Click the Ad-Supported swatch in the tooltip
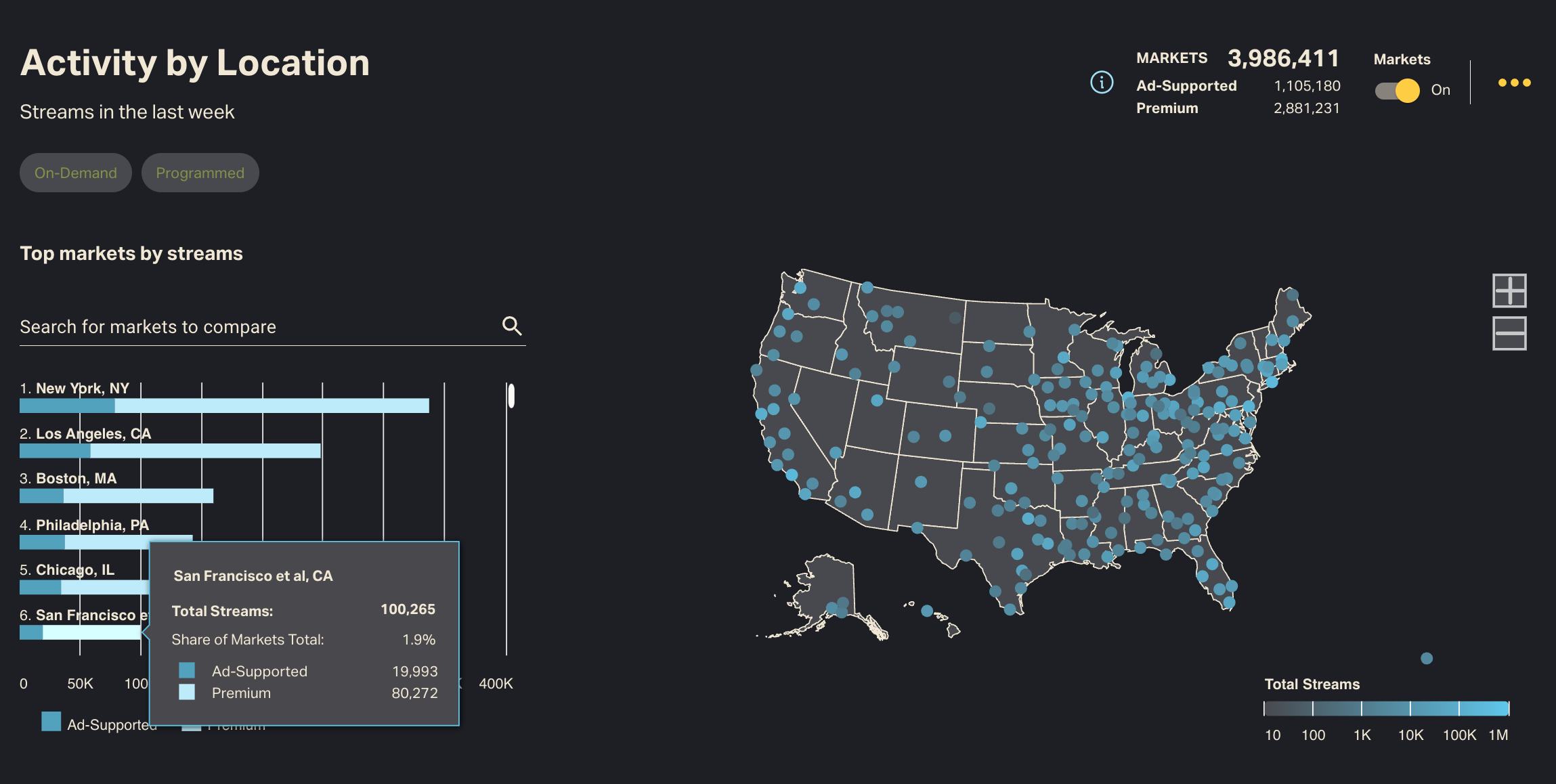The image size is (1556, 784). tap(187, 670)
